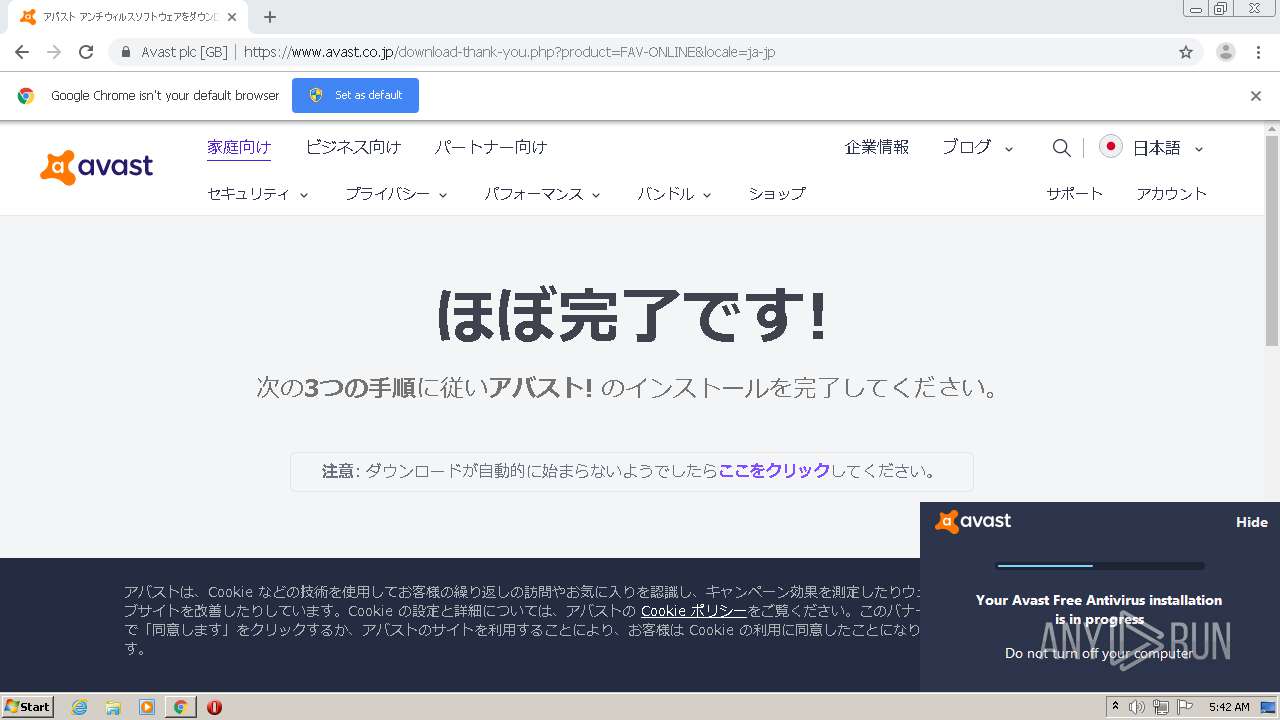The image size is (1280, 720).
Task: Open the サポート menu item
Action: point(1075,194)
